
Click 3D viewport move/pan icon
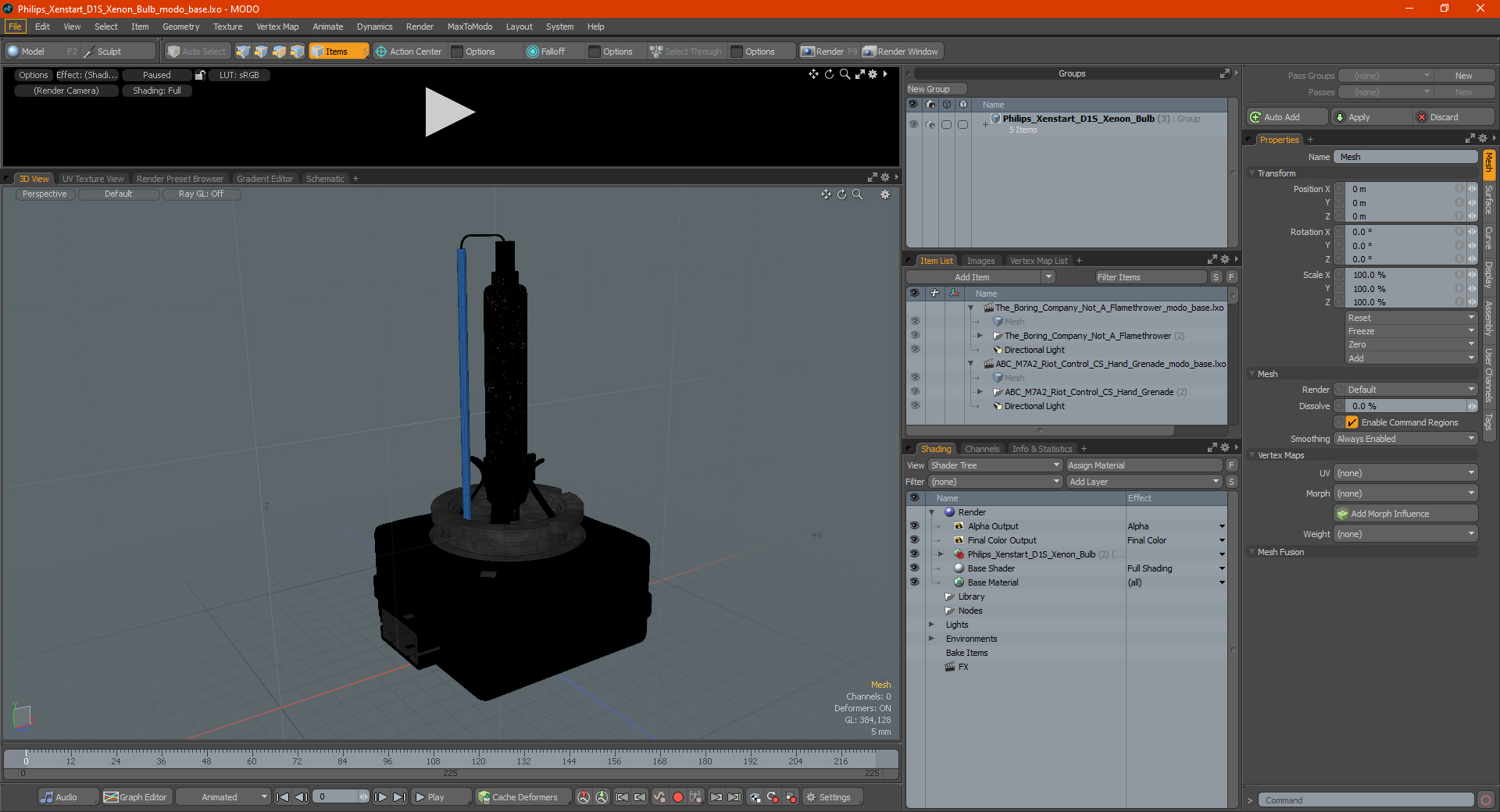point(826,194)
